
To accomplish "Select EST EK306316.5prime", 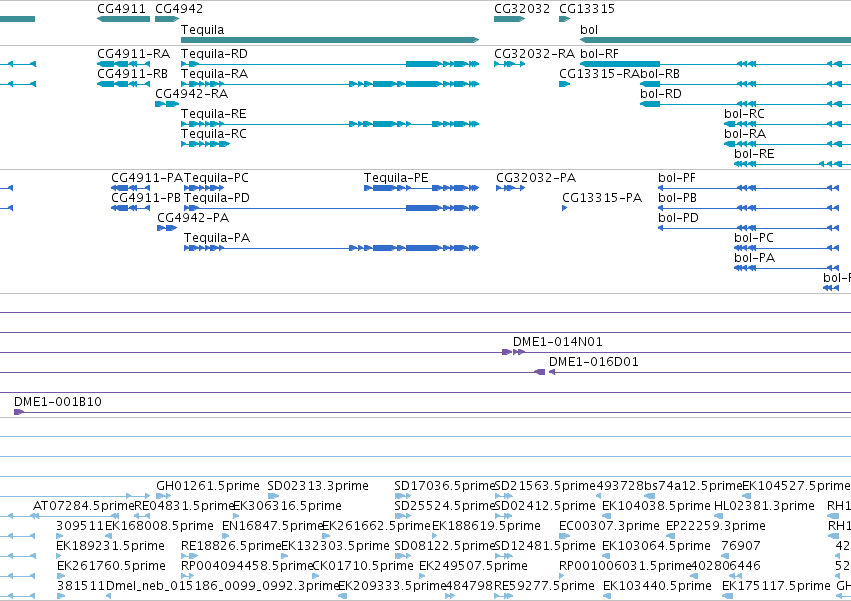I will 288,506.
